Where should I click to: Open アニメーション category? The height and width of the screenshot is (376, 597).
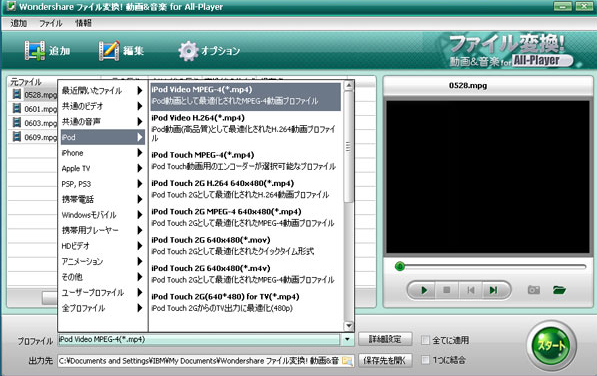tap(102, 261)
